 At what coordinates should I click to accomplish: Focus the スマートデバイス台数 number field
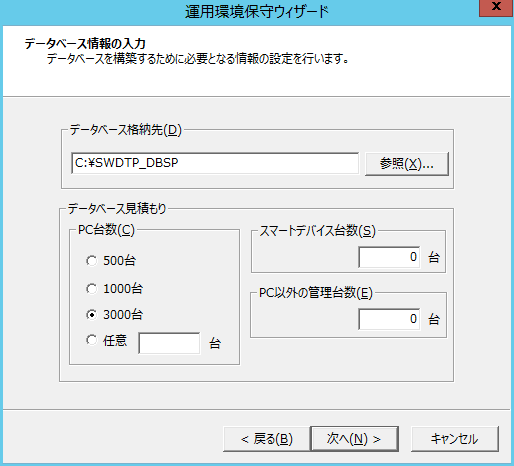[389, 257]
